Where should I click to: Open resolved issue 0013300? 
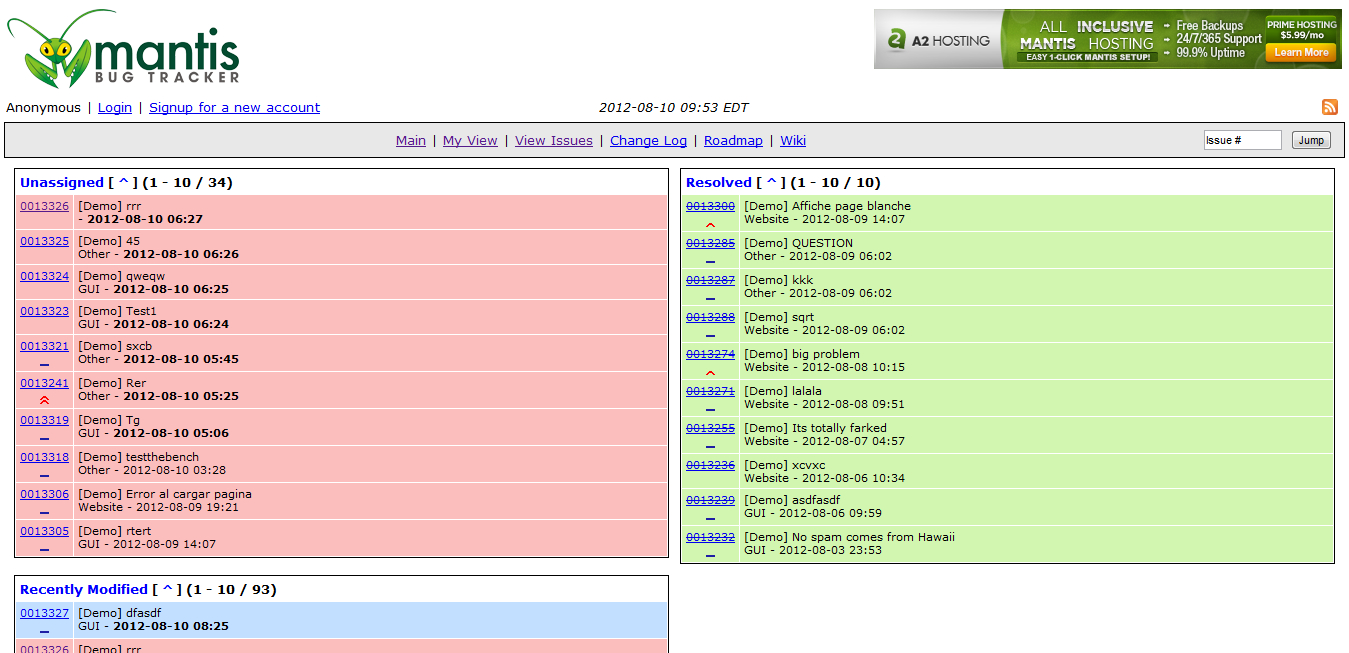711,206
